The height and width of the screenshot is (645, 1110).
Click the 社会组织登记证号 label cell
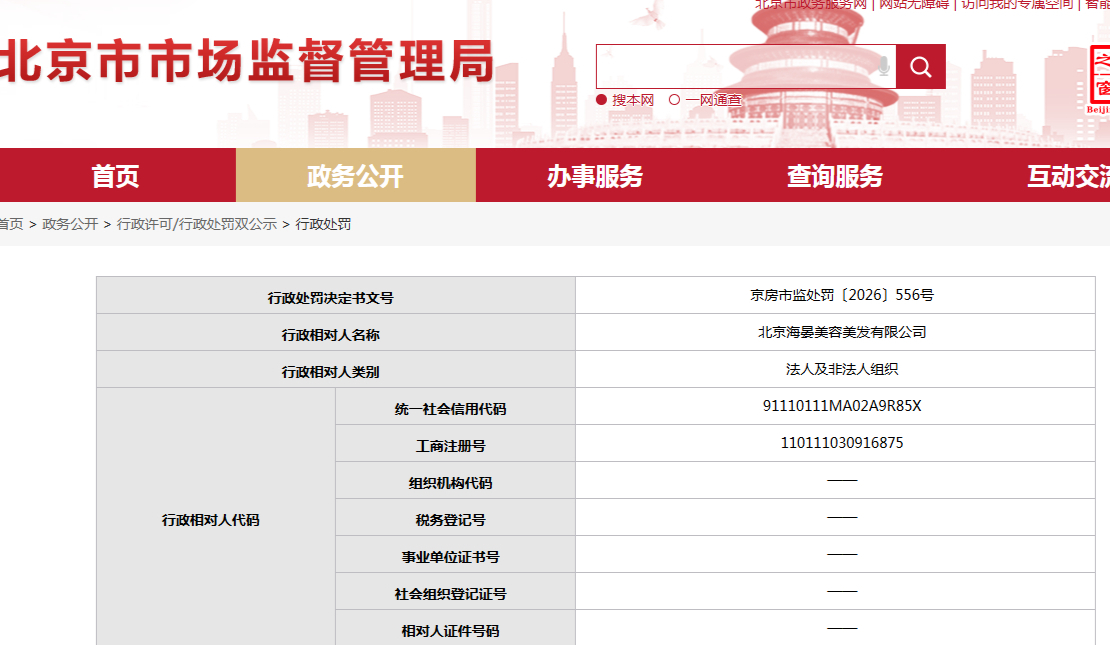[x=455, y=591]
